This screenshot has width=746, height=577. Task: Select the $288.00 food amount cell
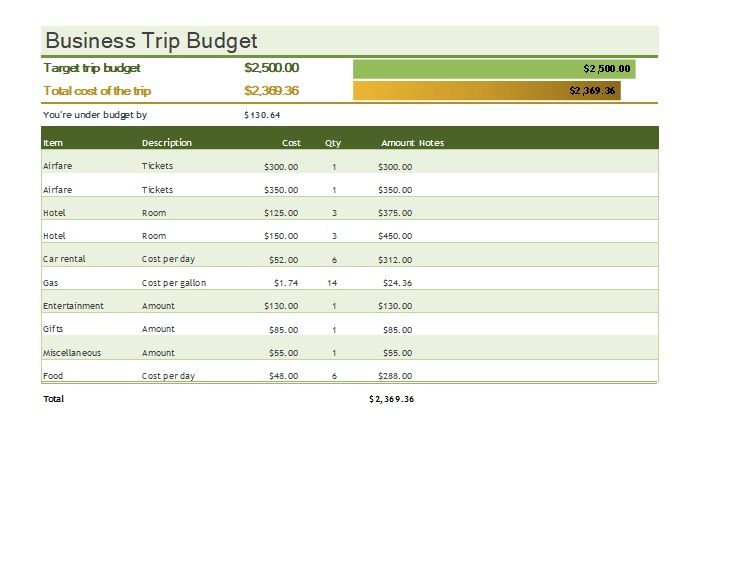point(395,376)
